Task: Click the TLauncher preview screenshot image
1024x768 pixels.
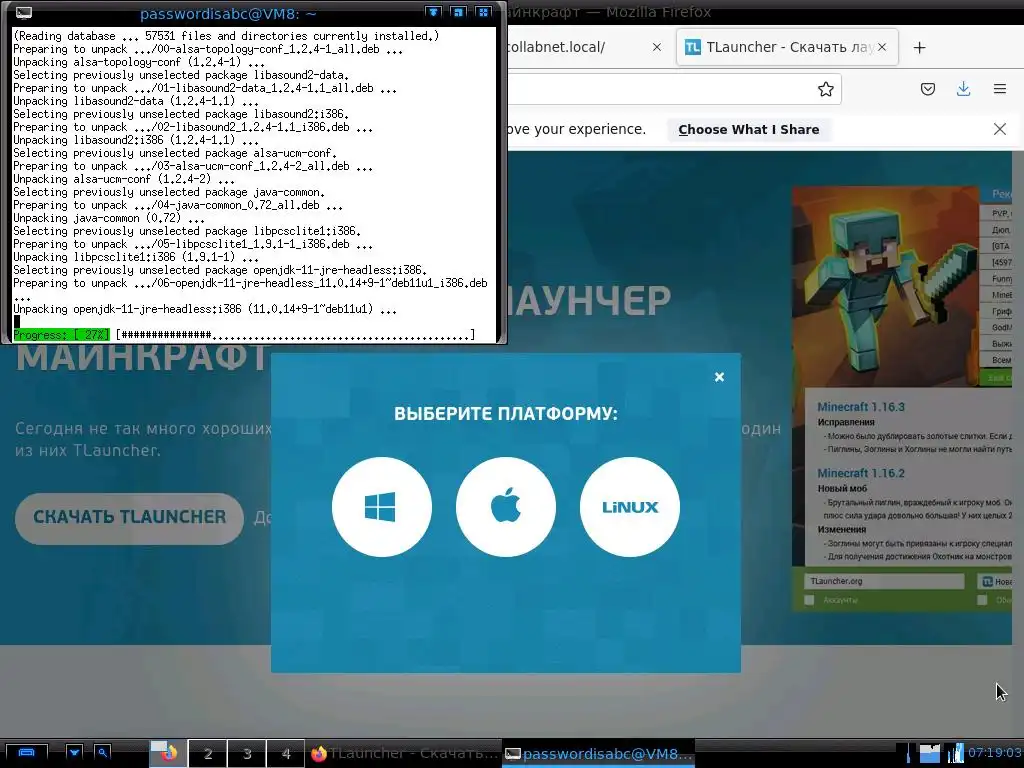Action: coord(903,398)
